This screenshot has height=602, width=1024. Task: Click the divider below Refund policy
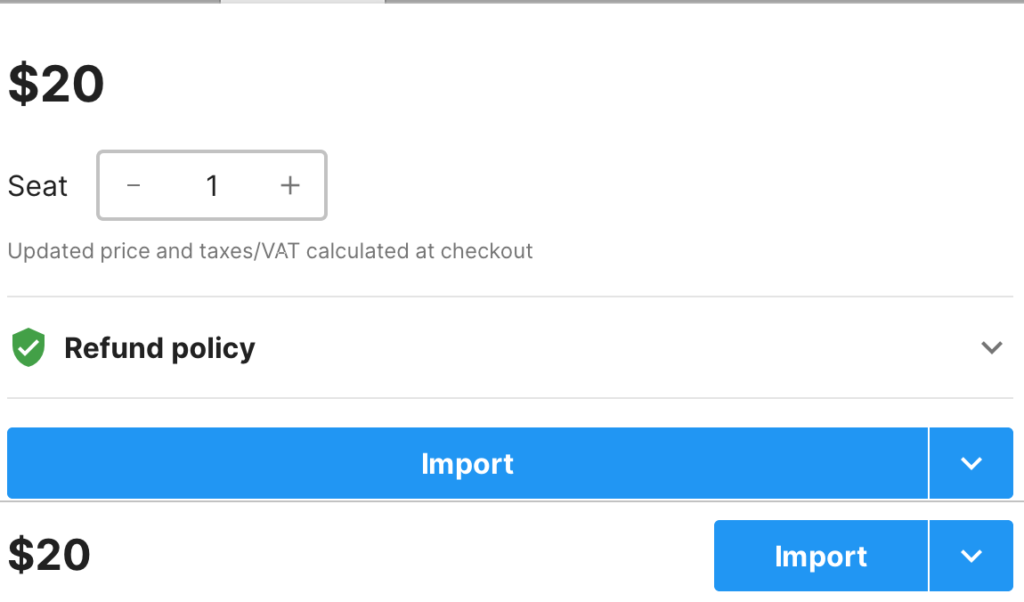point(510,398)
